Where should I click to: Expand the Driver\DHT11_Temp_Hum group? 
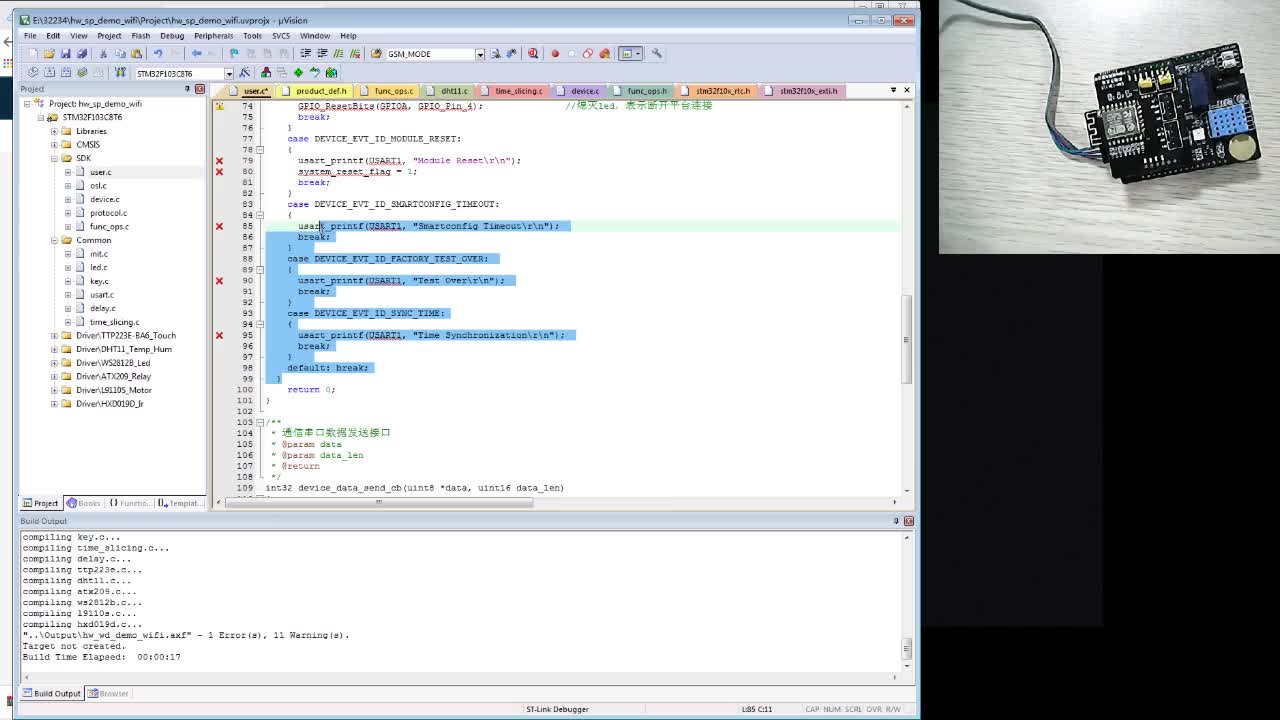tap(54, 349)
